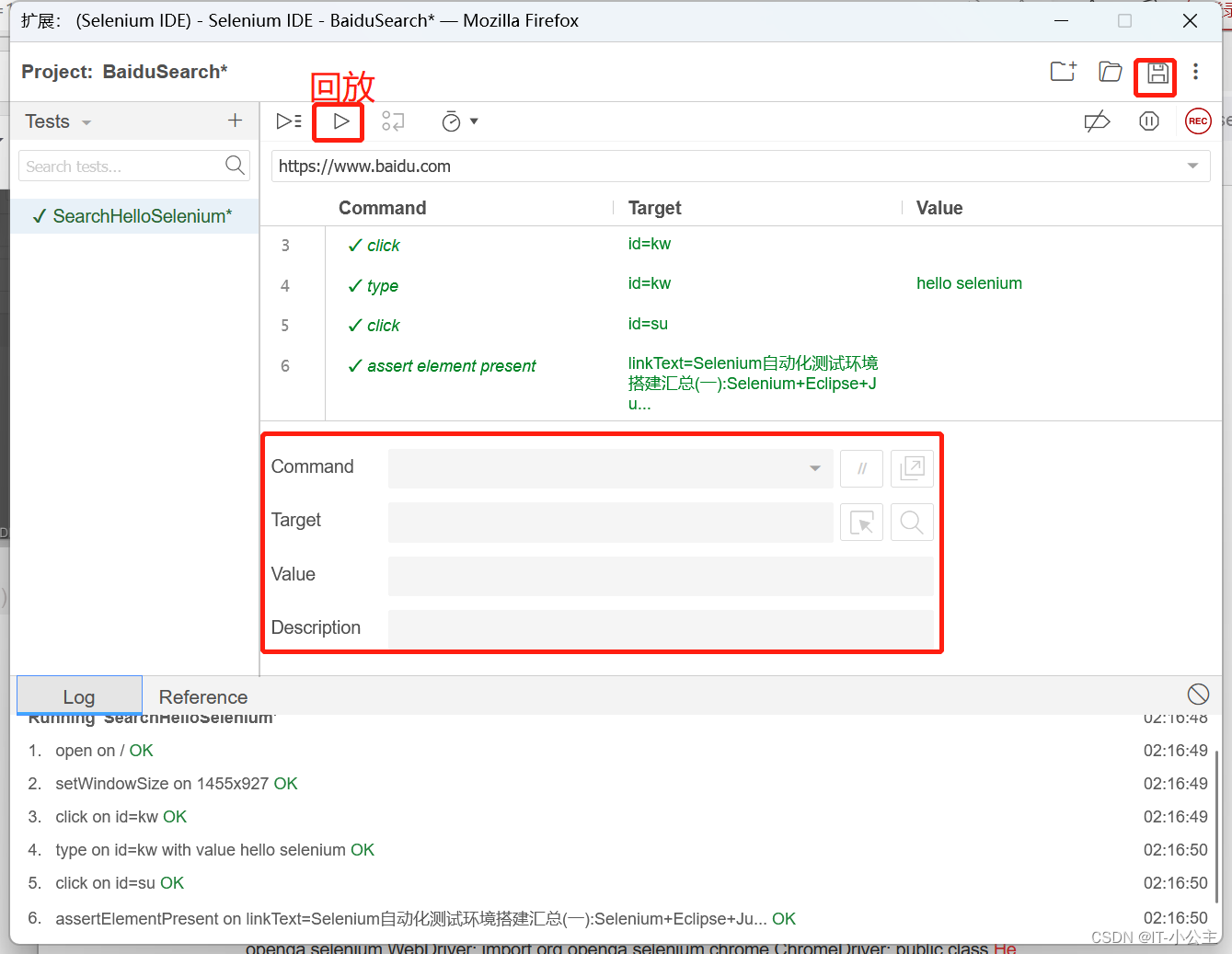Open the Command combo box in the editor
The image size is (1232, 954).
coord(611,468)
